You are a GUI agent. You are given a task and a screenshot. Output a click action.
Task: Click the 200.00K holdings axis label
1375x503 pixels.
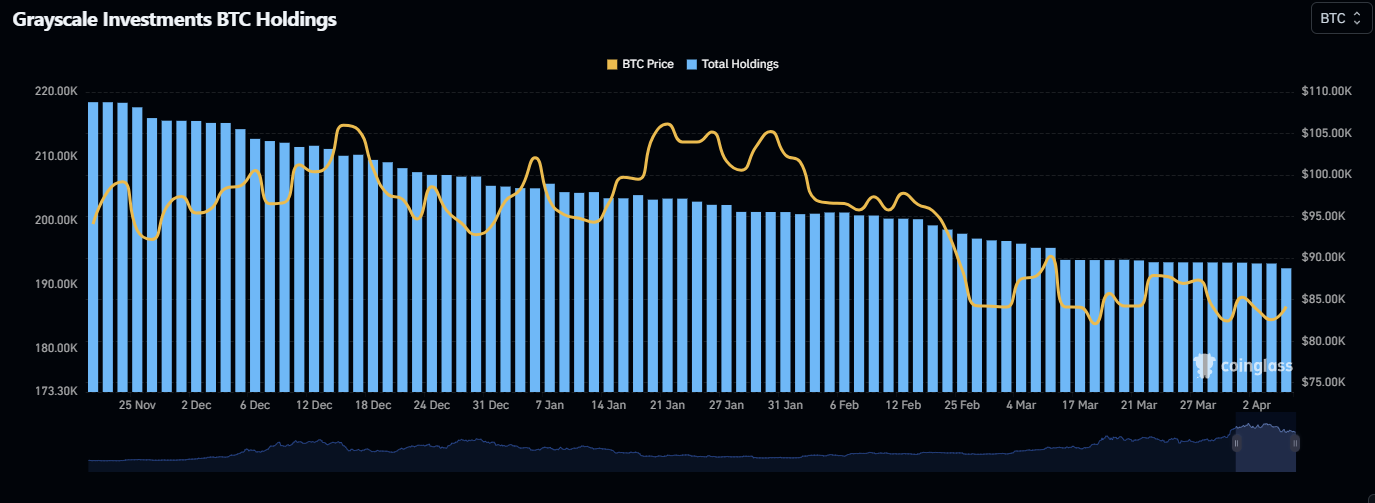coord(55,220)
